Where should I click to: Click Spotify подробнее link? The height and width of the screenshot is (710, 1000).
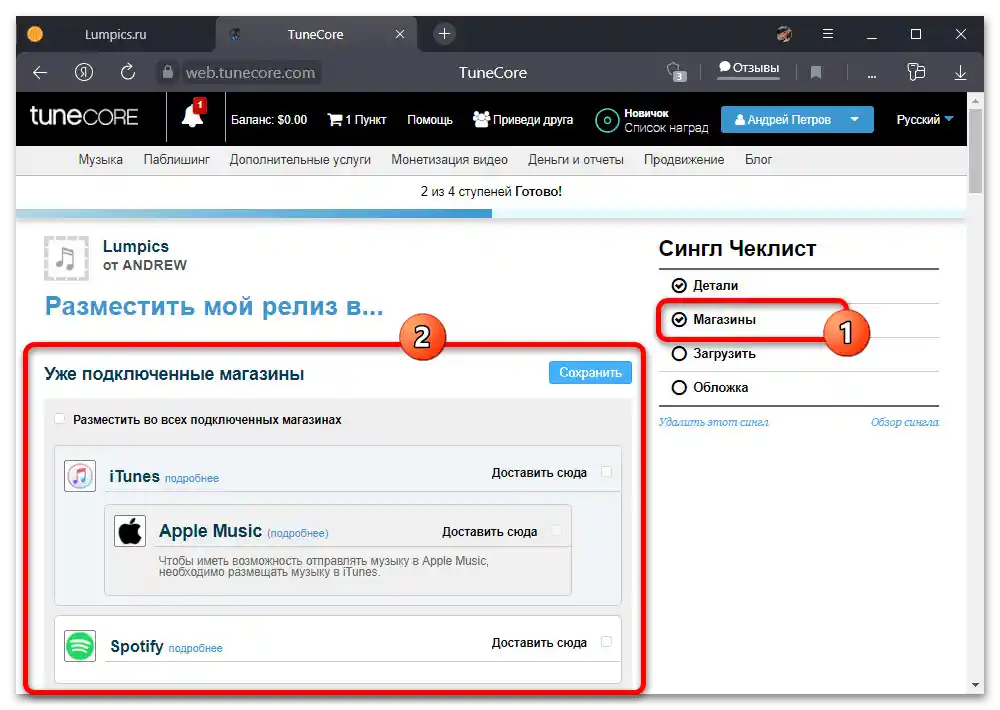(196, 648)
